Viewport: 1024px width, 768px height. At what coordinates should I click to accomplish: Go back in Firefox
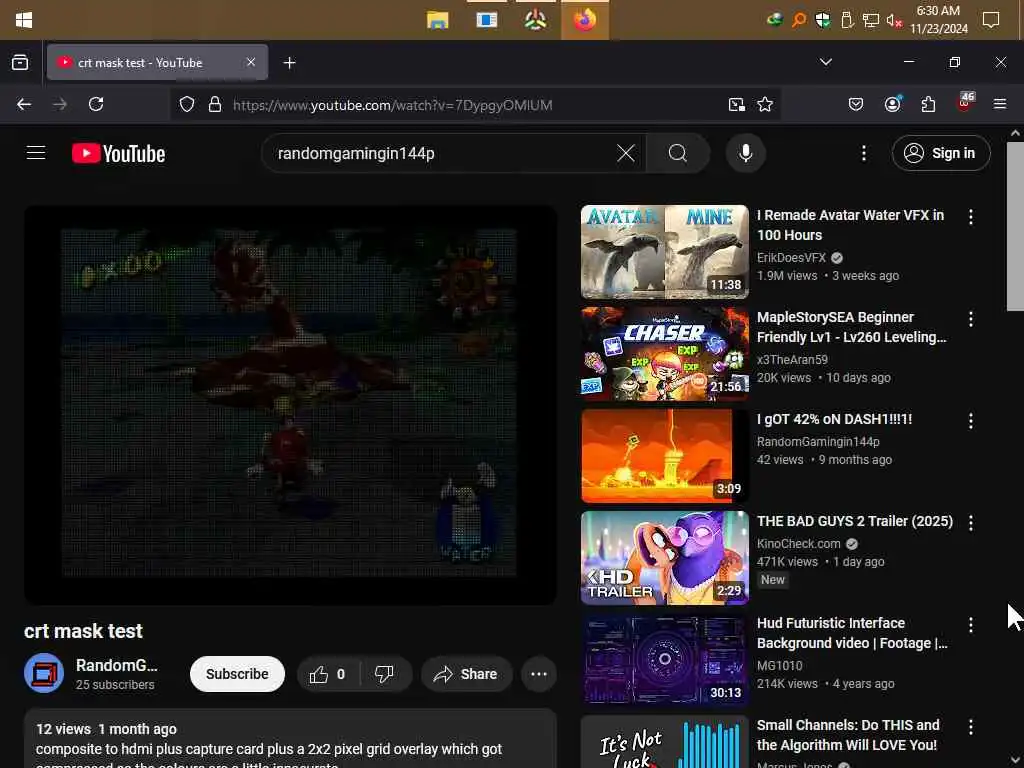[x=24, y=104]
